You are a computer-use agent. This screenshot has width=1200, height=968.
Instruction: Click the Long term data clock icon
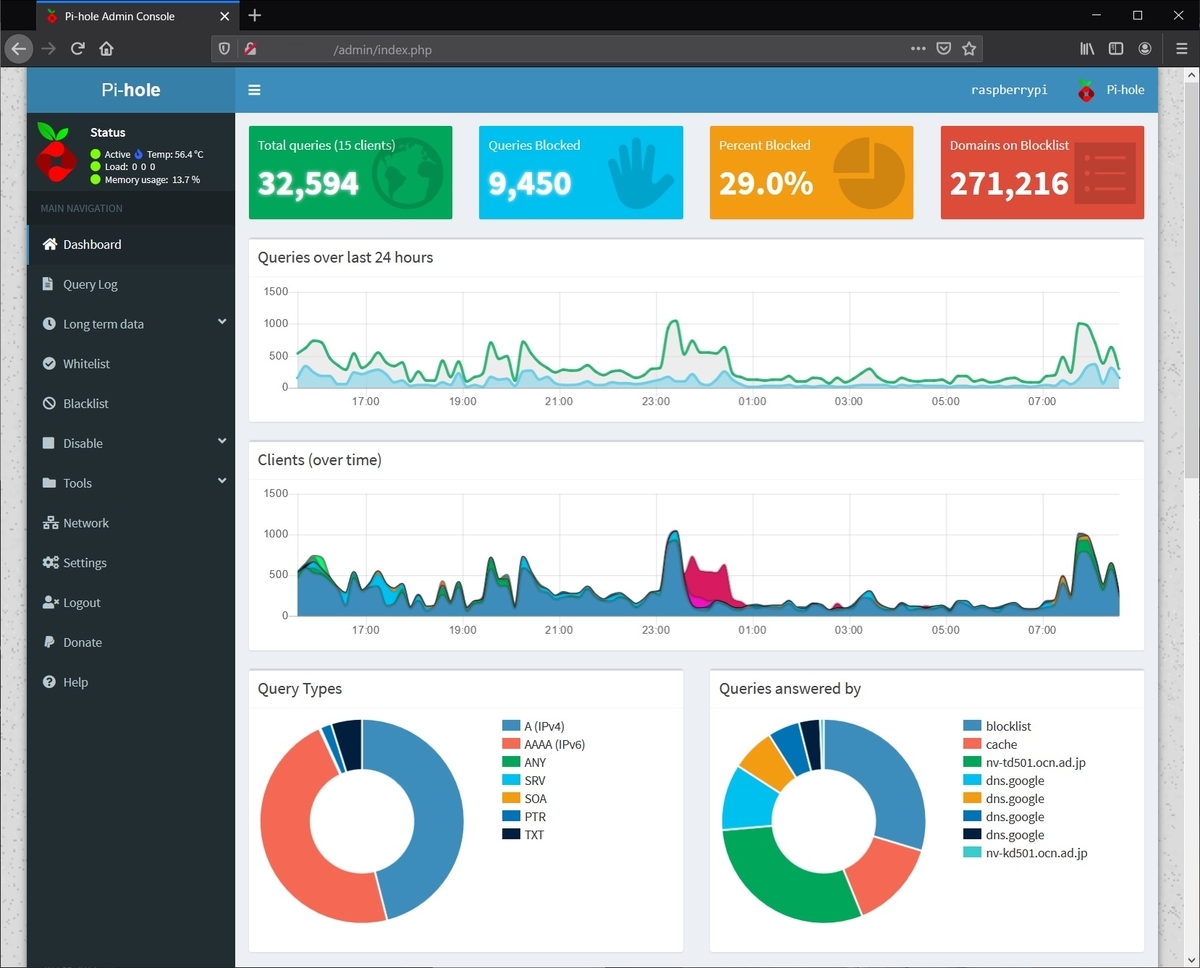tap(49, 324)
